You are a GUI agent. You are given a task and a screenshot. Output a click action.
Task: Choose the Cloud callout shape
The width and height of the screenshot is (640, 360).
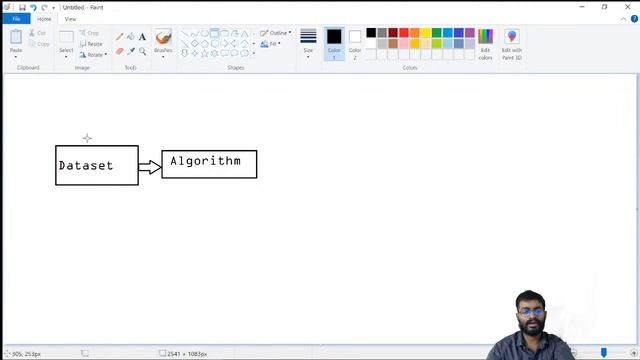(x=244, y=53)
